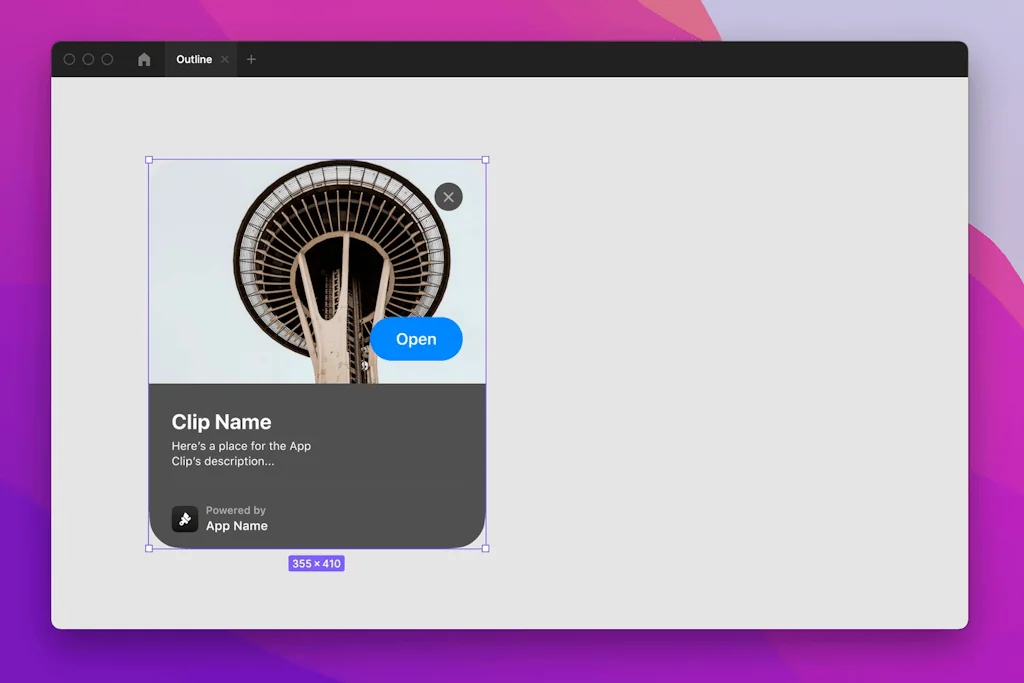Select the Clip Name heading text
The height and width of the screenshot is (683, 1024).
coord(221,421)
